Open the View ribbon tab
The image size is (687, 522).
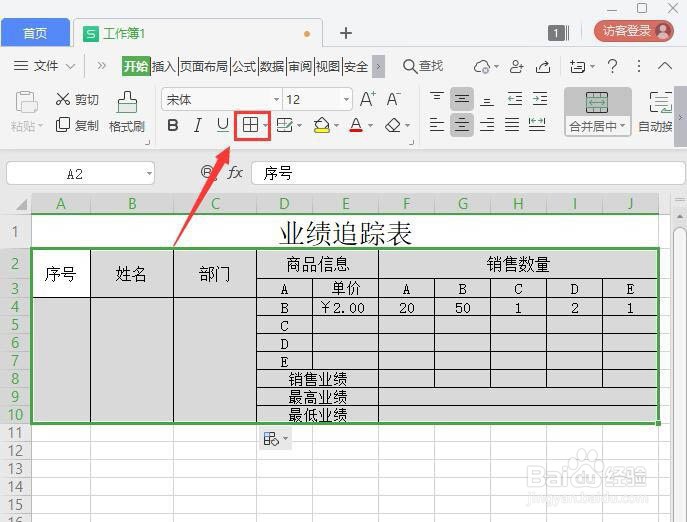coord(328,66)
